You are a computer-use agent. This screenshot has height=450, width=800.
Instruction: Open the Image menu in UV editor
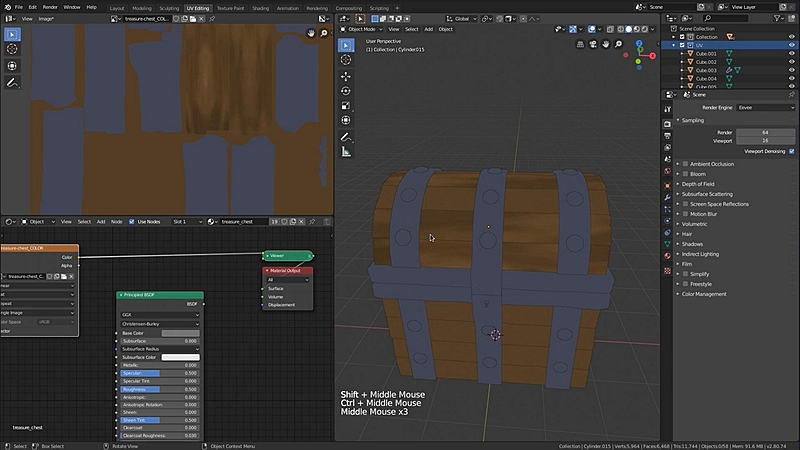click(46, 19)
